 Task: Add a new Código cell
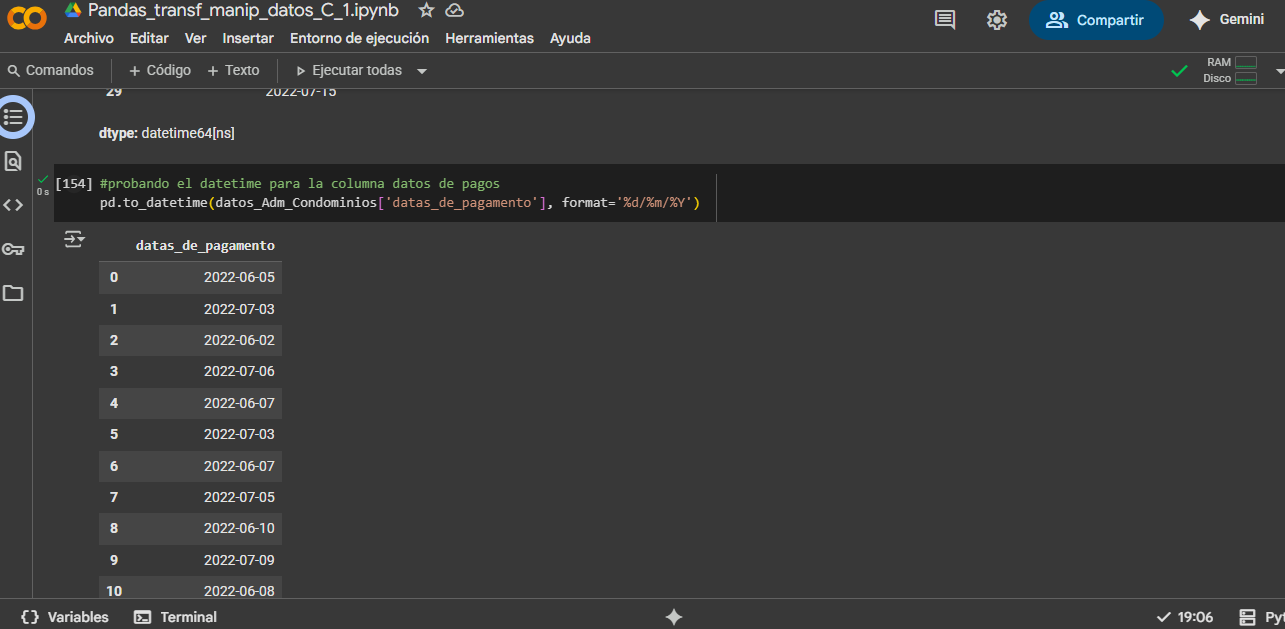click(160, 70)
